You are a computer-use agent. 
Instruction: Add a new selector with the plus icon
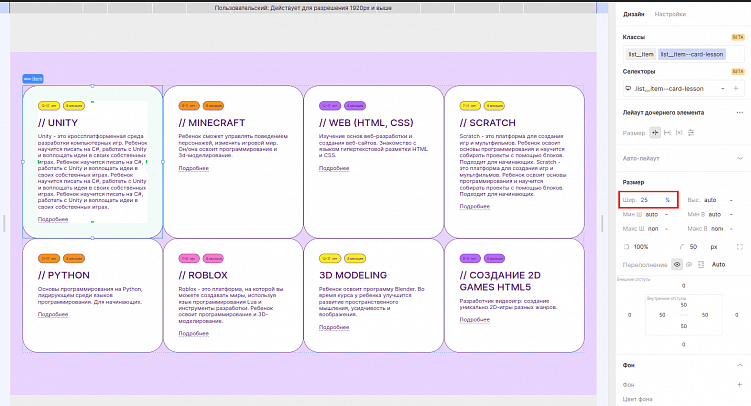click(736, 89)
